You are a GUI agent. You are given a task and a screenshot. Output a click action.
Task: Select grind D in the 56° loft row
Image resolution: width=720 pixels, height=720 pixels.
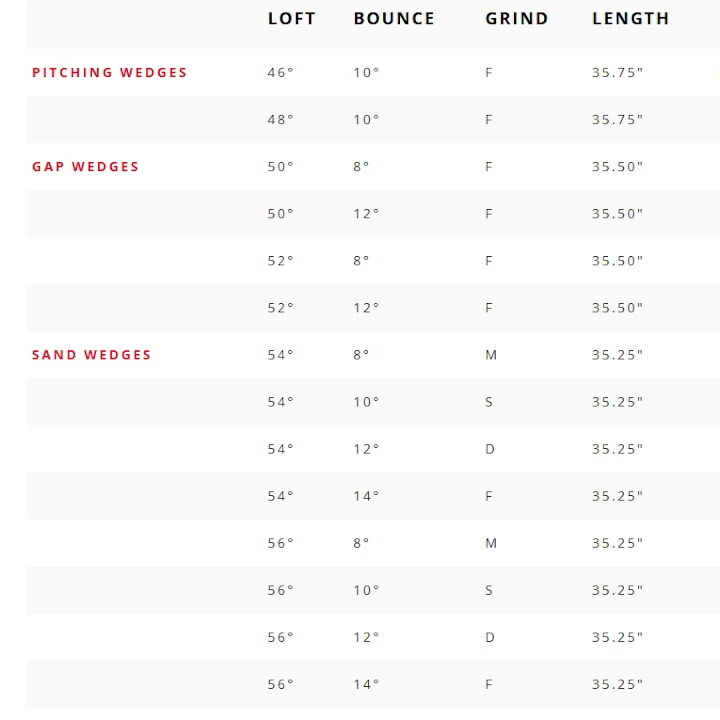[x=490, y=637]
